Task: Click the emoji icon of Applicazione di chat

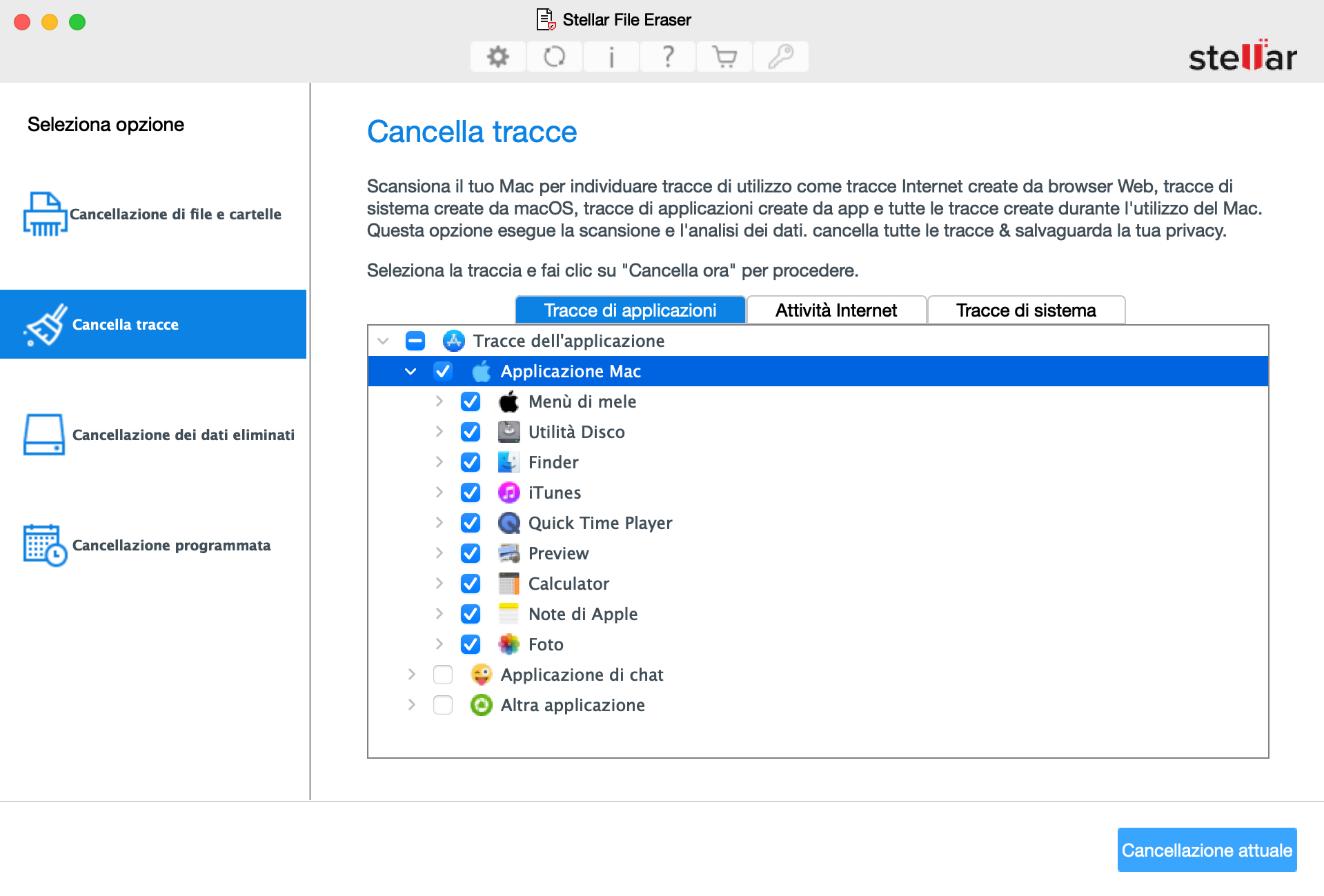Action: 481,675
